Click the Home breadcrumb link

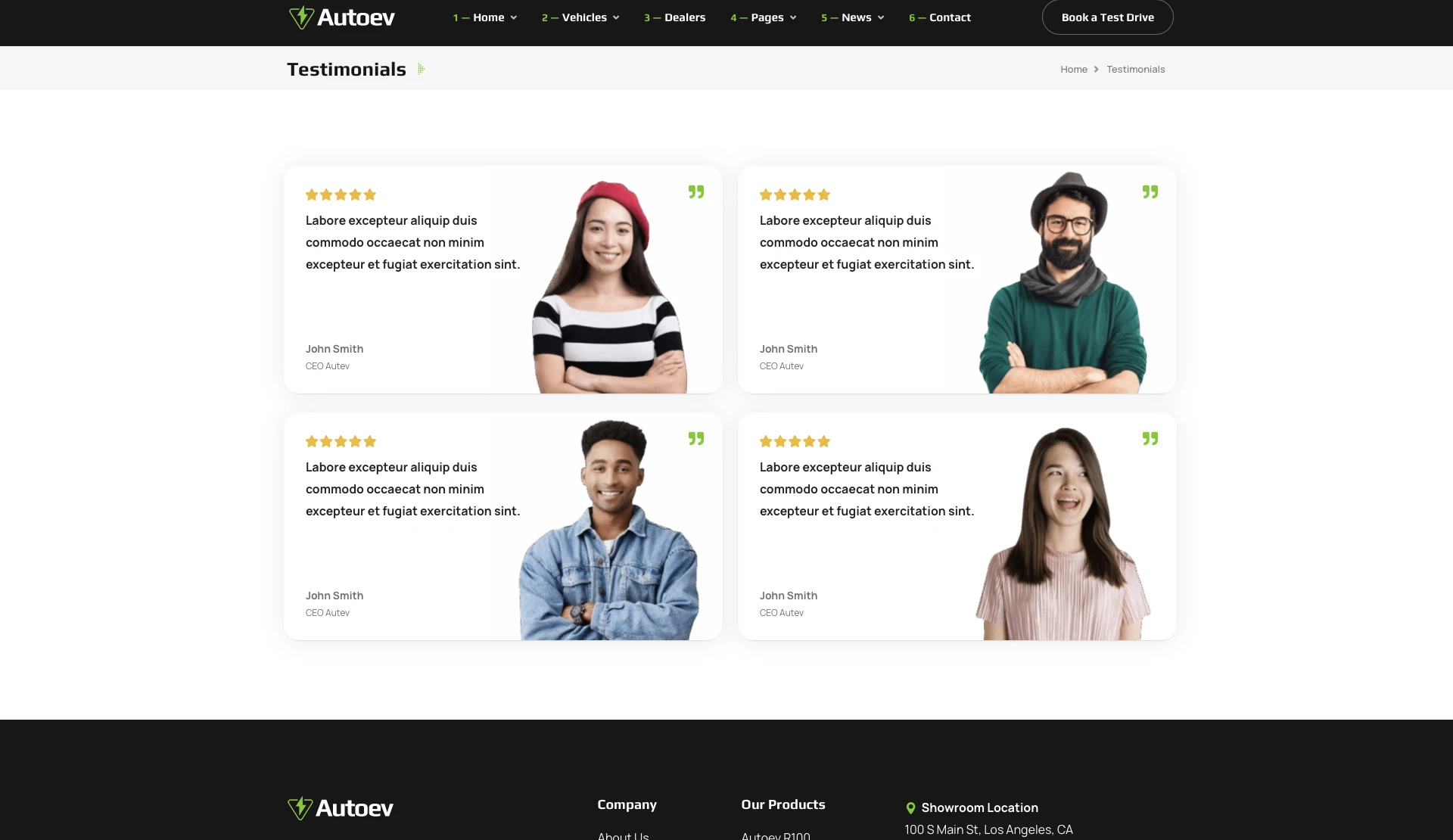click(x=1073, y=69)
